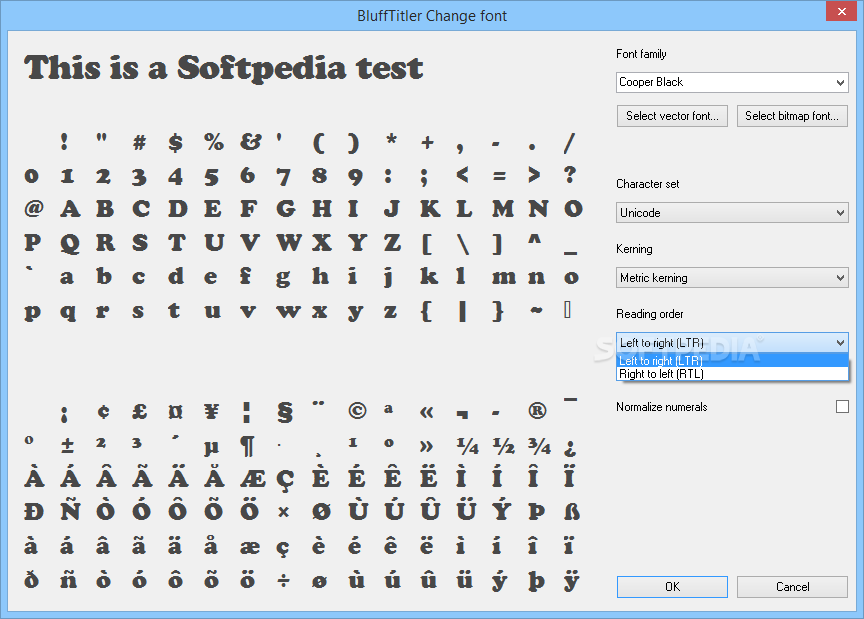Click the yen ¥ glyph
Screen dimensions: 864x619
[211, 411]
